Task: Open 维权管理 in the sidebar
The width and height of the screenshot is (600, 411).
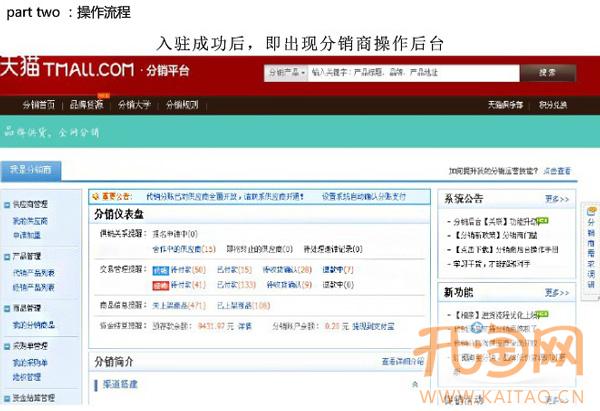Action: click(x=27, y=377)
